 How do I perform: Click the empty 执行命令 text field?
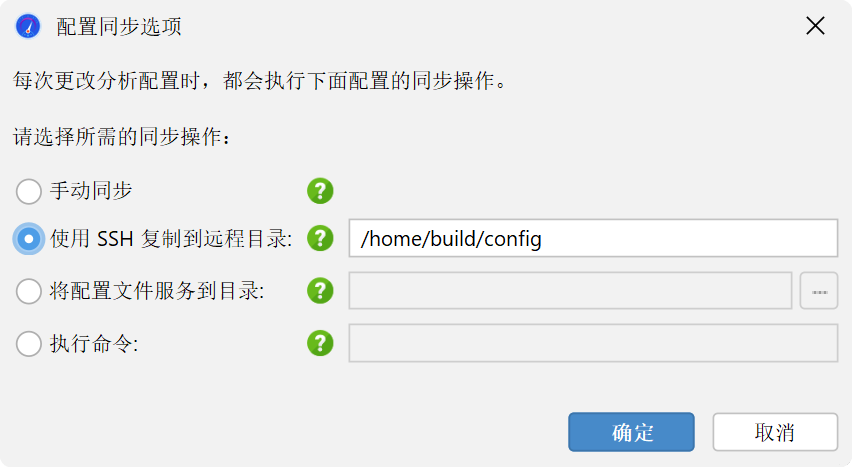point(593,343)
